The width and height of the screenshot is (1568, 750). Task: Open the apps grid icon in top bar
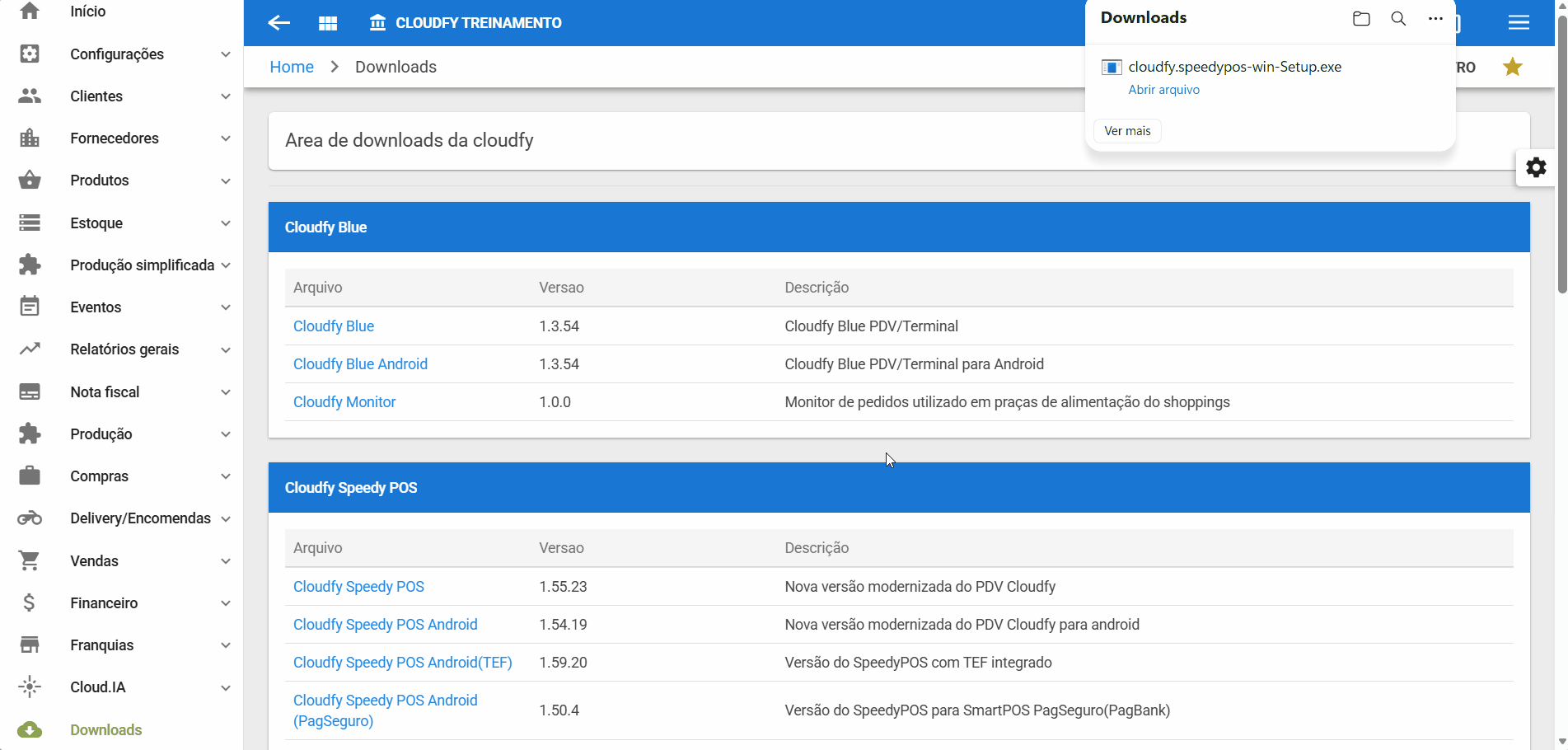tap(328, 23)
